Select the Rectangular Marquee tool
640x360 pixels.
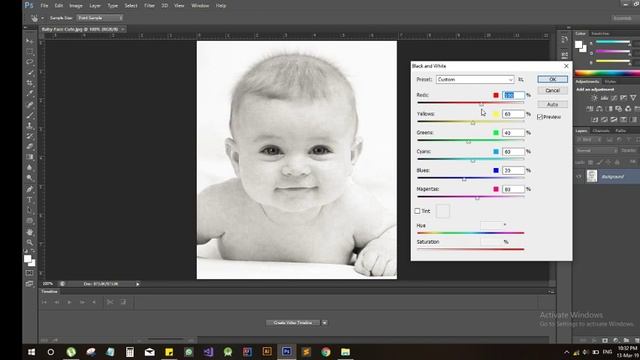(x=29, y=51)
